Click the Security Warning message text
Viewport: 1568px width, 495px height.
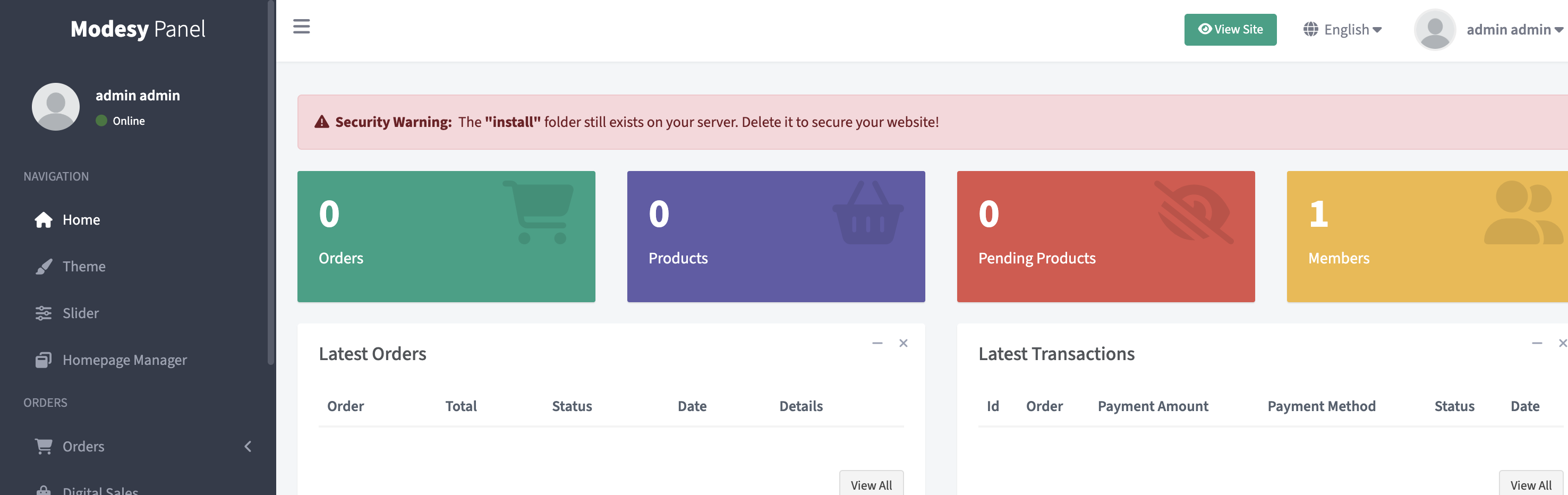pos(637,122)
